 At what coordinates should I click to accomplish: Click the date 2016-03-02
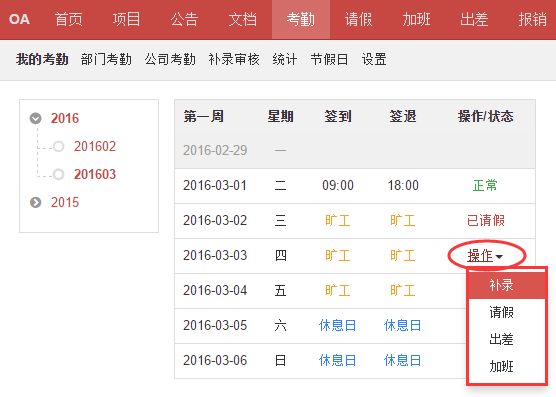(x=215, y=220)
